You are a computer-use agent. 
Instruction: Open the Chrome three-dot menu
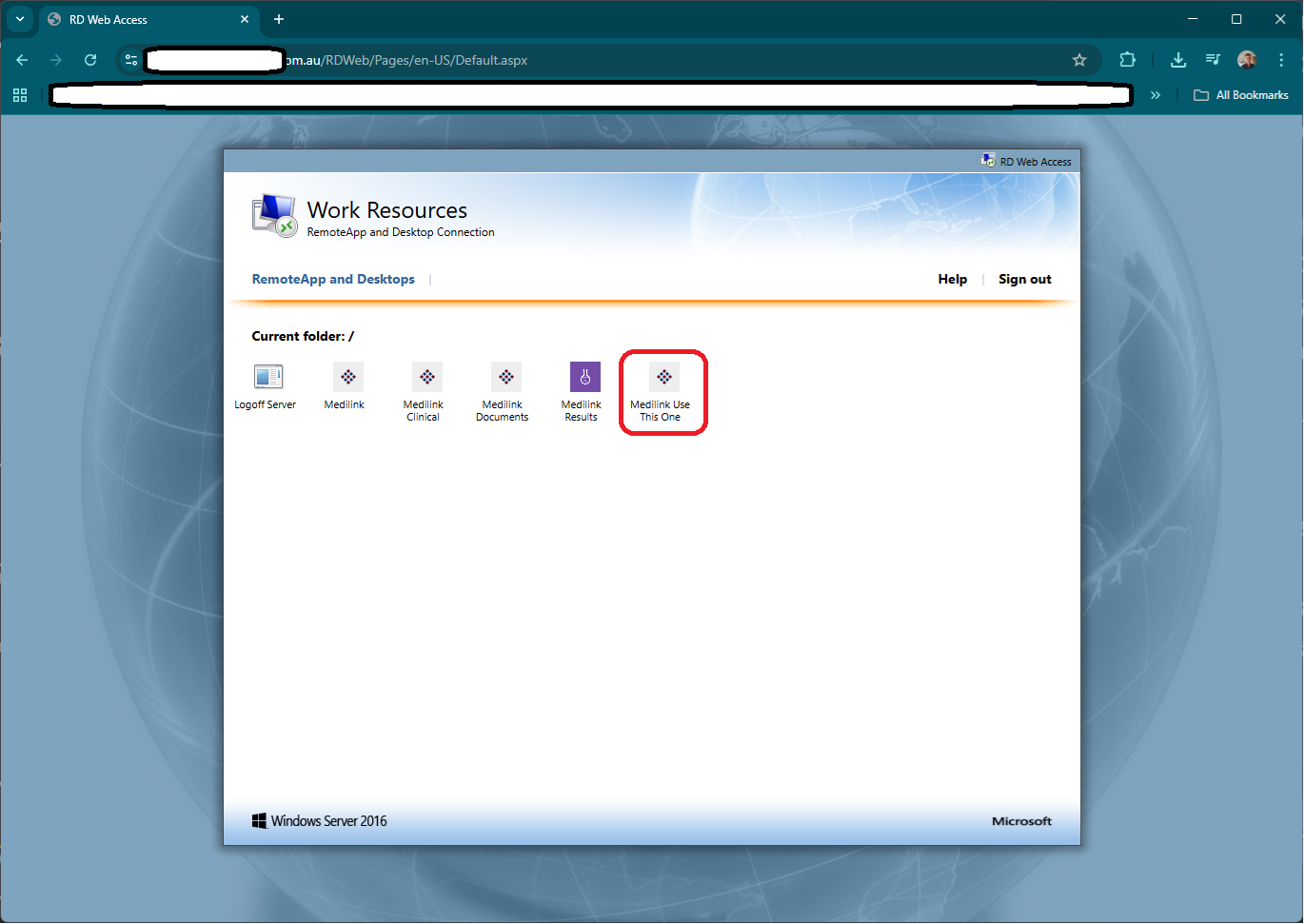coord(1281,60)
